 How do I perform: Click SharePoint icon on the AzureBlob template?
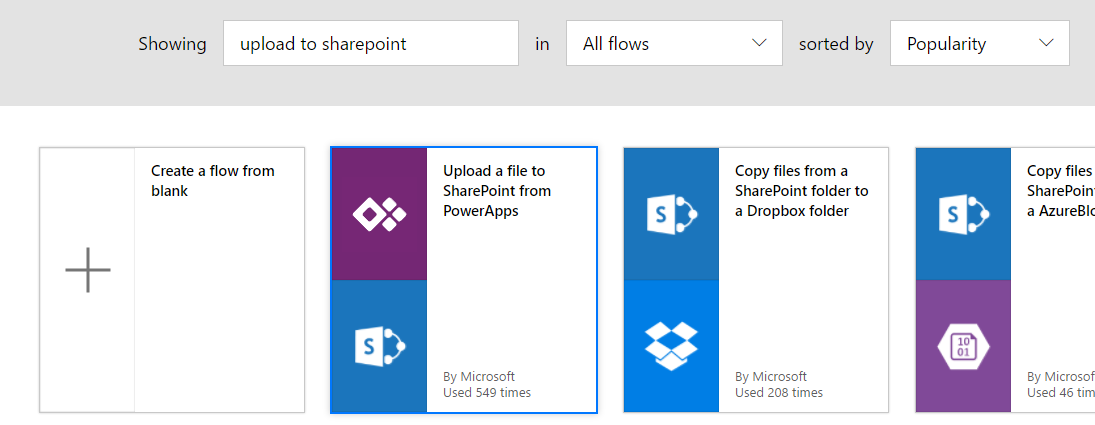(x=963, y=214)
